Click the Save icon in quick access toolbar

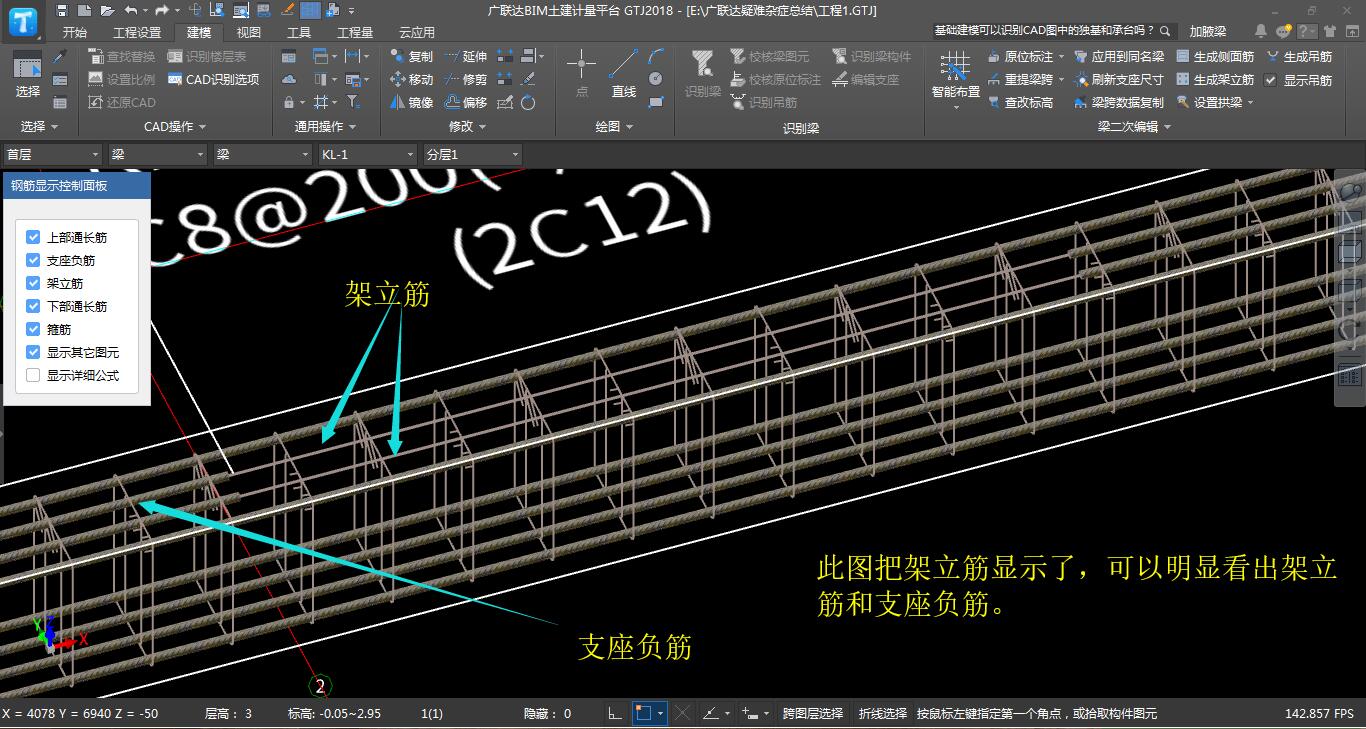click(x=62, y=10)
